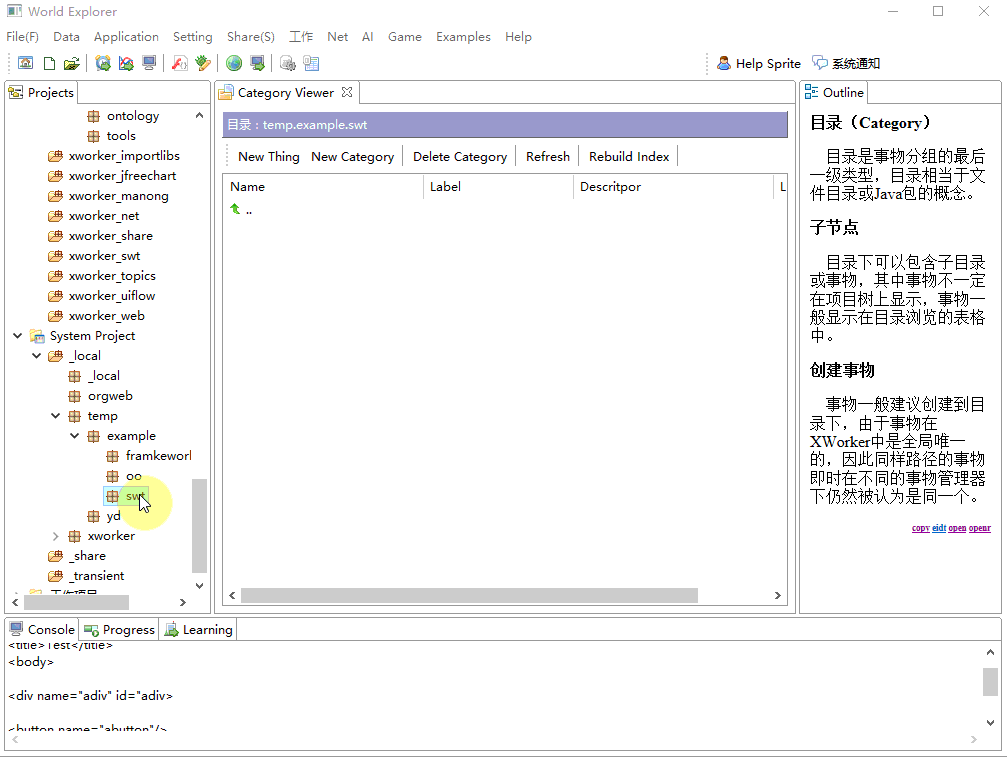Viewport: 1007px width, 757px height.
Task: Expand the xworker node in Projects tree
Action: click(x=54, y=535)
